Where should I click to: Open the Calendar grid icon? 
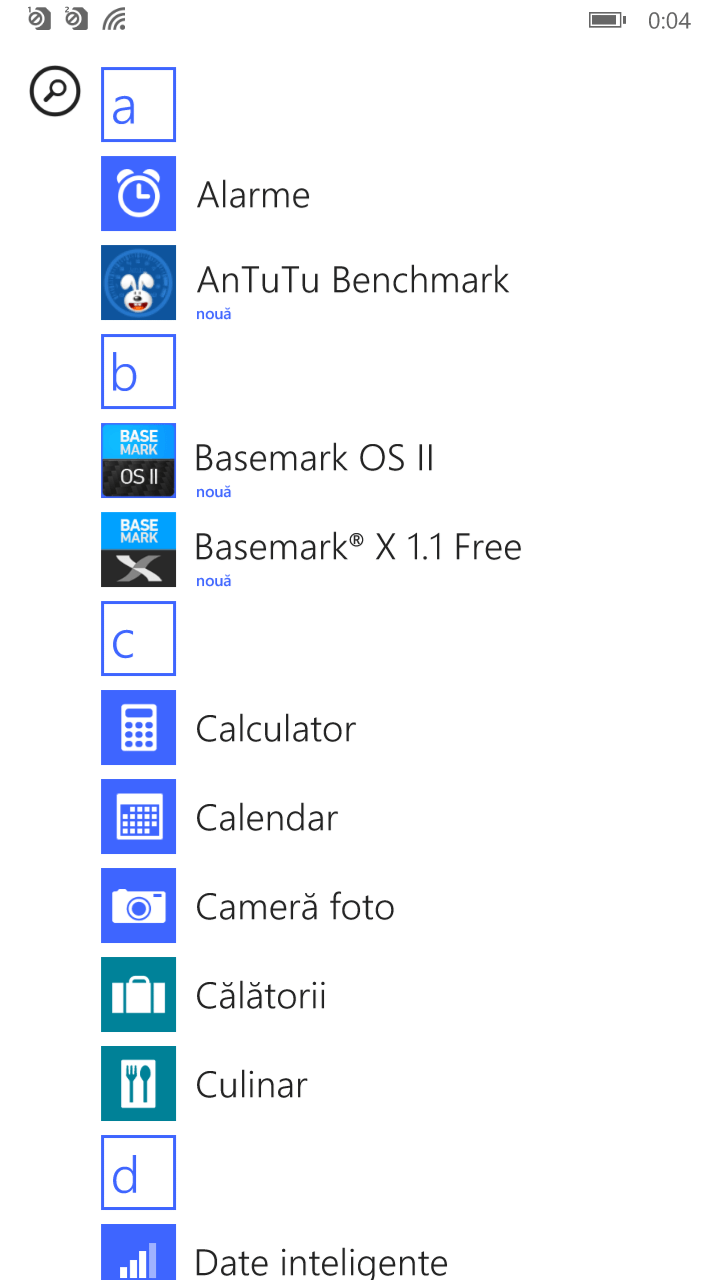(x=138, y=817)
